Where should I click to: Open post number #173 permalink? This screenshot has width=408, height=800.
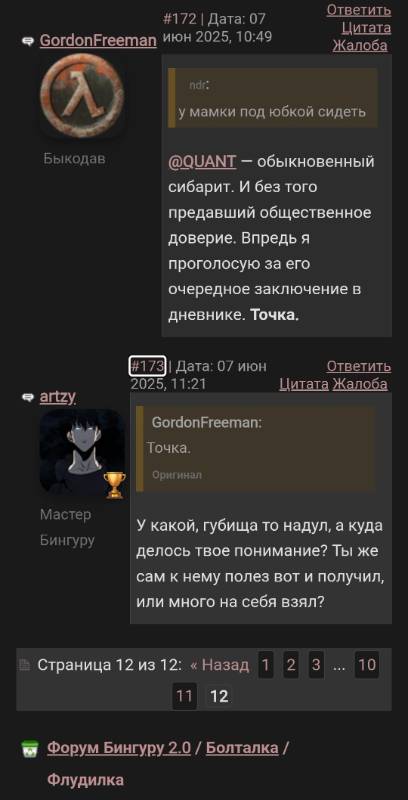pyautogui.click(x=147, y=366)
